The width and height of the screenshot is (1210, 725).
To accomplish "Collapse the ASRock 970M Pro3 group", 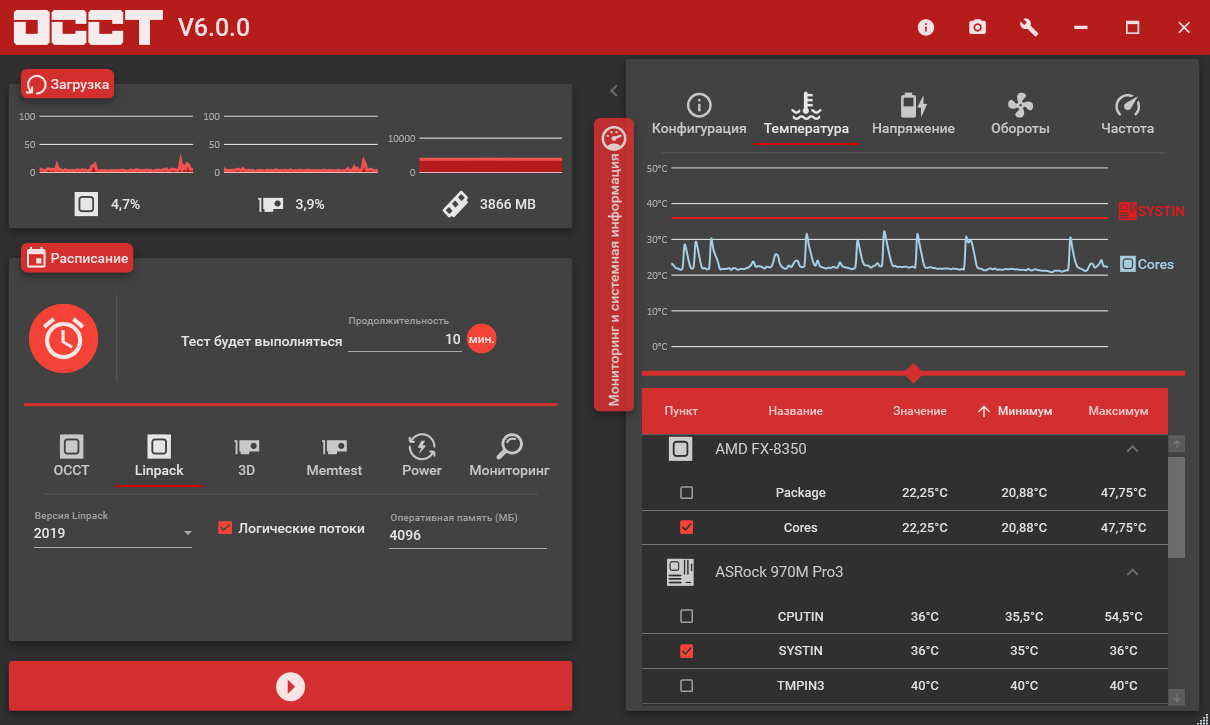I will 1132,572.
